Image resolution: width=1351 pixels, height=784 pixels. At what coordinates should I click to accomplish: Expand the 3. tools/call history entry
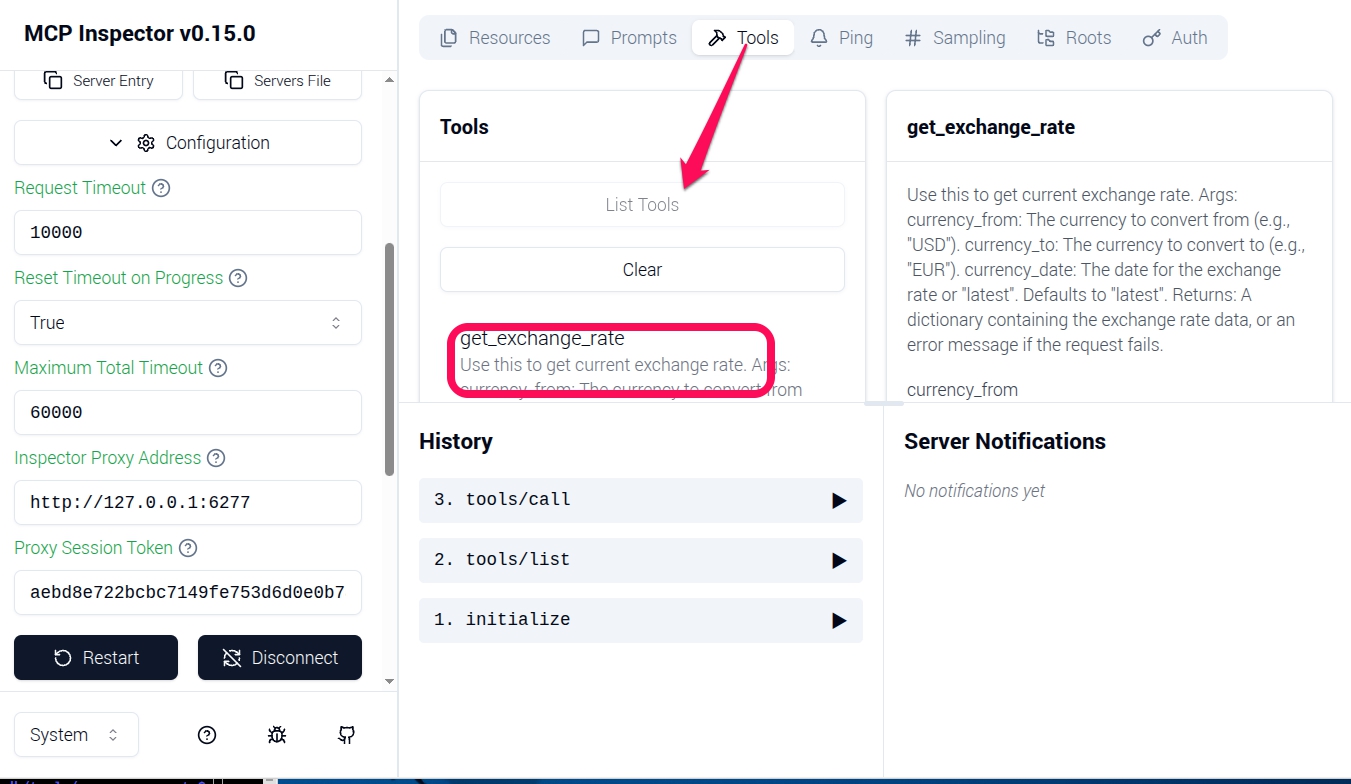640,500
